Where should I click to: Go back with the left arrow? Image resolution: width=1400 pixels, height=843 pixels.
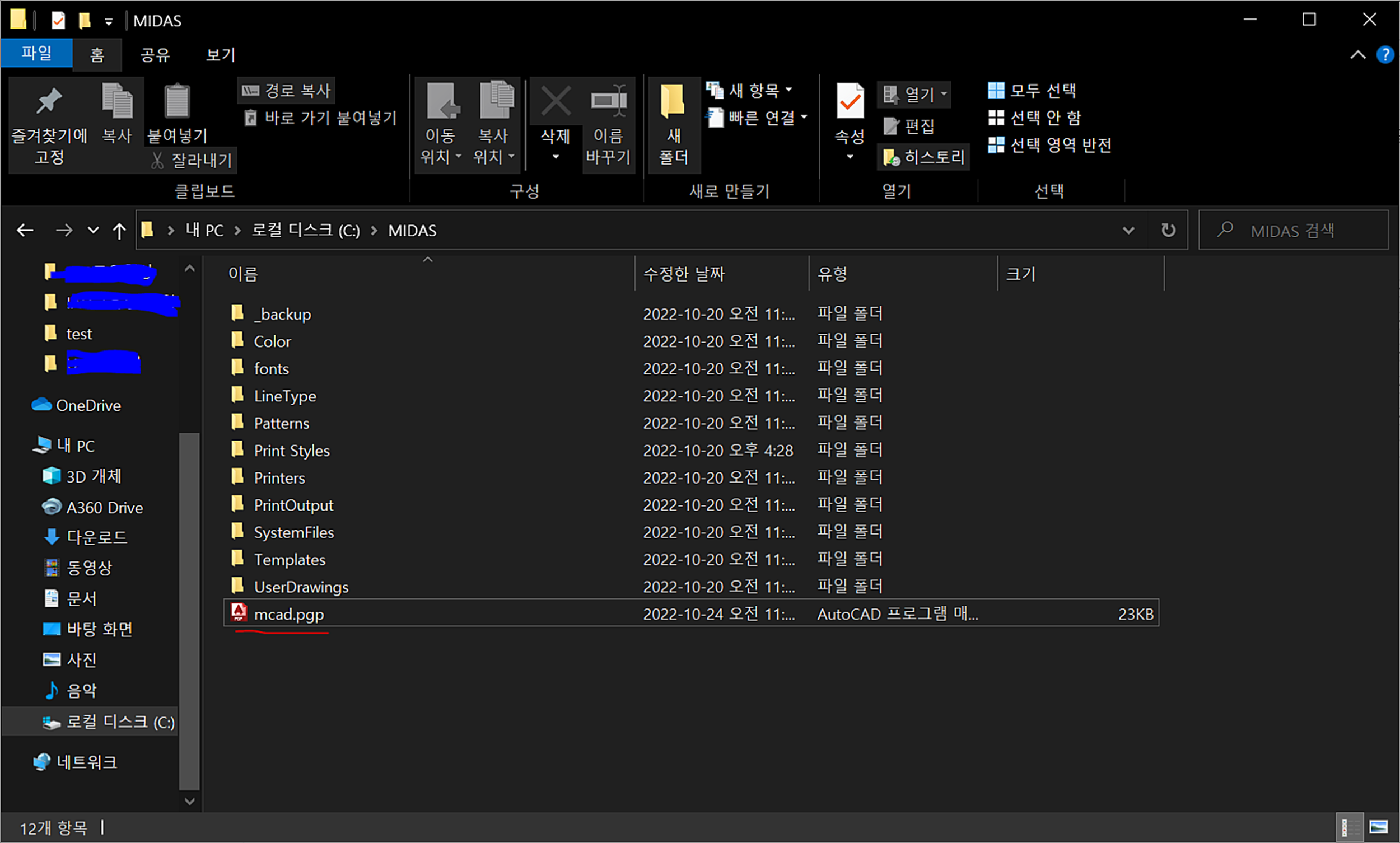(x=25, y=230)
